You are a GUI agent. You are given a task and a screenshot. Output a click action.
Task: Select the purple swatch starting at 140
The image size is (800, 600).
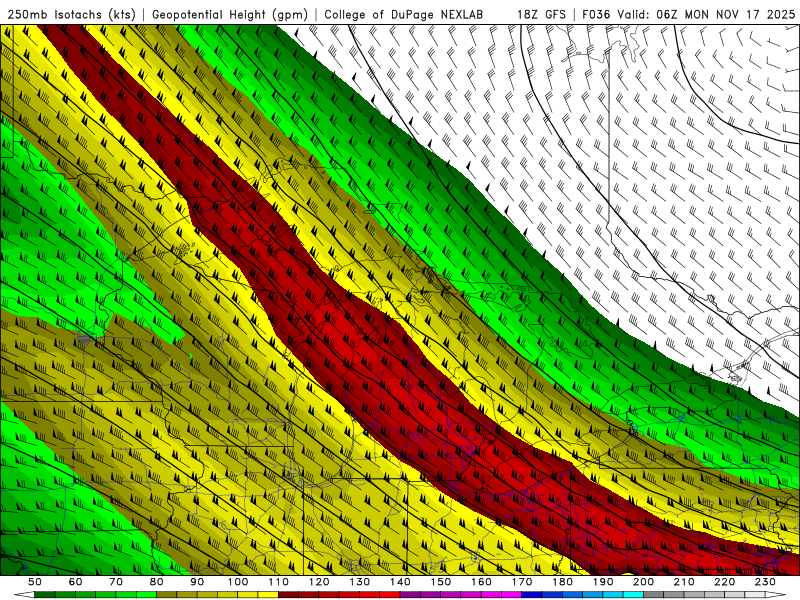tap(410, 595)
